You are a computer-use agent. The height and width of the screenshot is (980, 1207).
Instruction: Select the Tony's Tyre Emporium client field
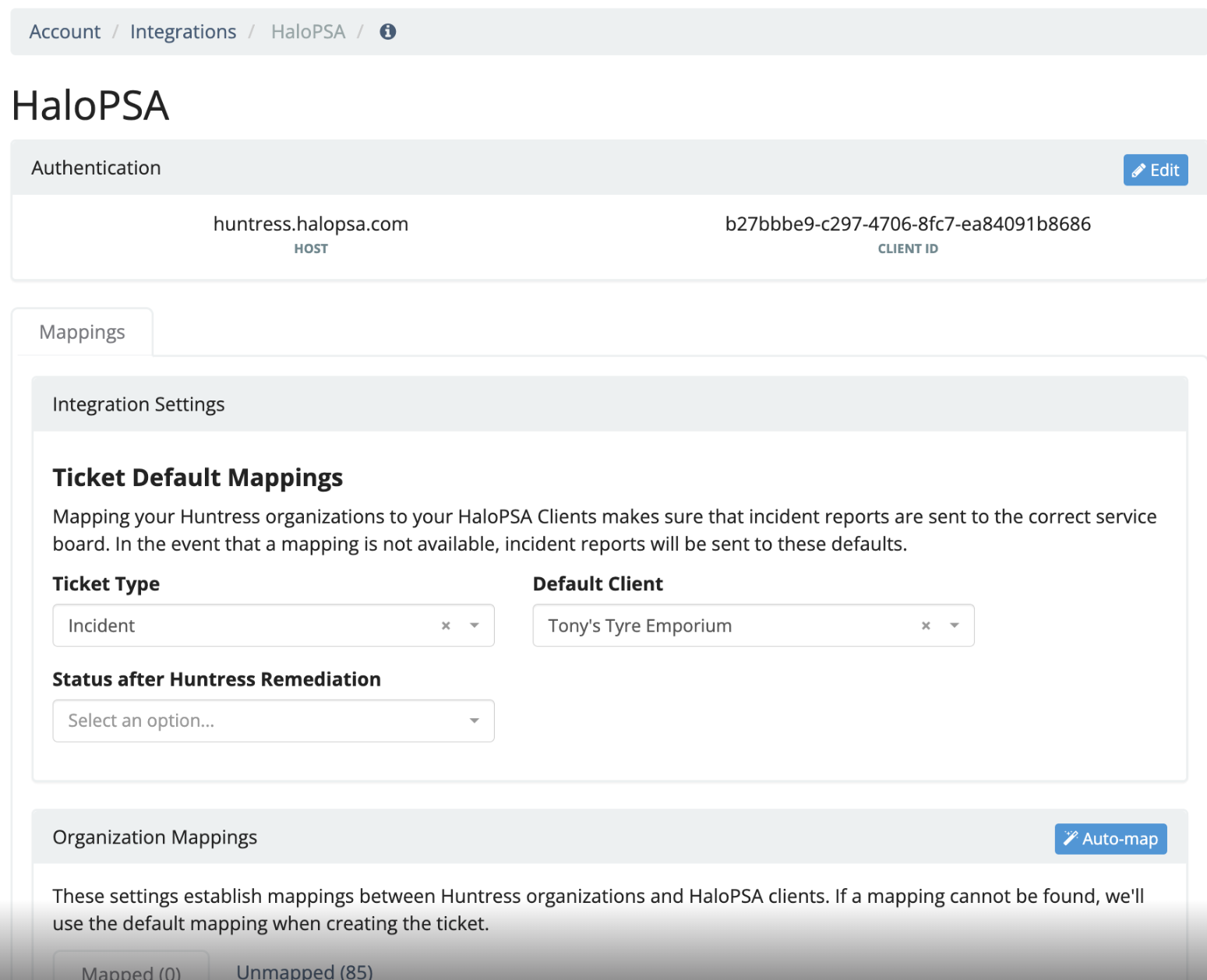tap(753, 626)
